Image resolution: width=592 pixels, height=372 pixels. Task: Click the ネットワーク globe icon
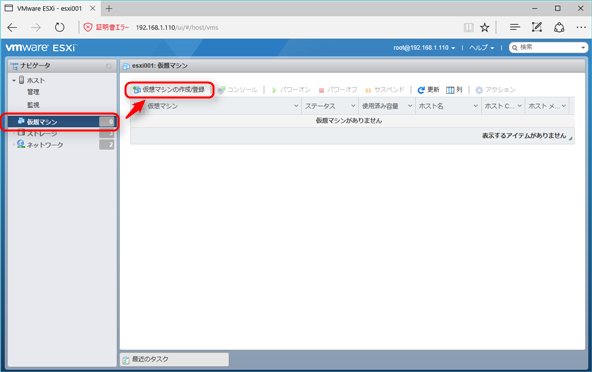click(x=21, y=144)
